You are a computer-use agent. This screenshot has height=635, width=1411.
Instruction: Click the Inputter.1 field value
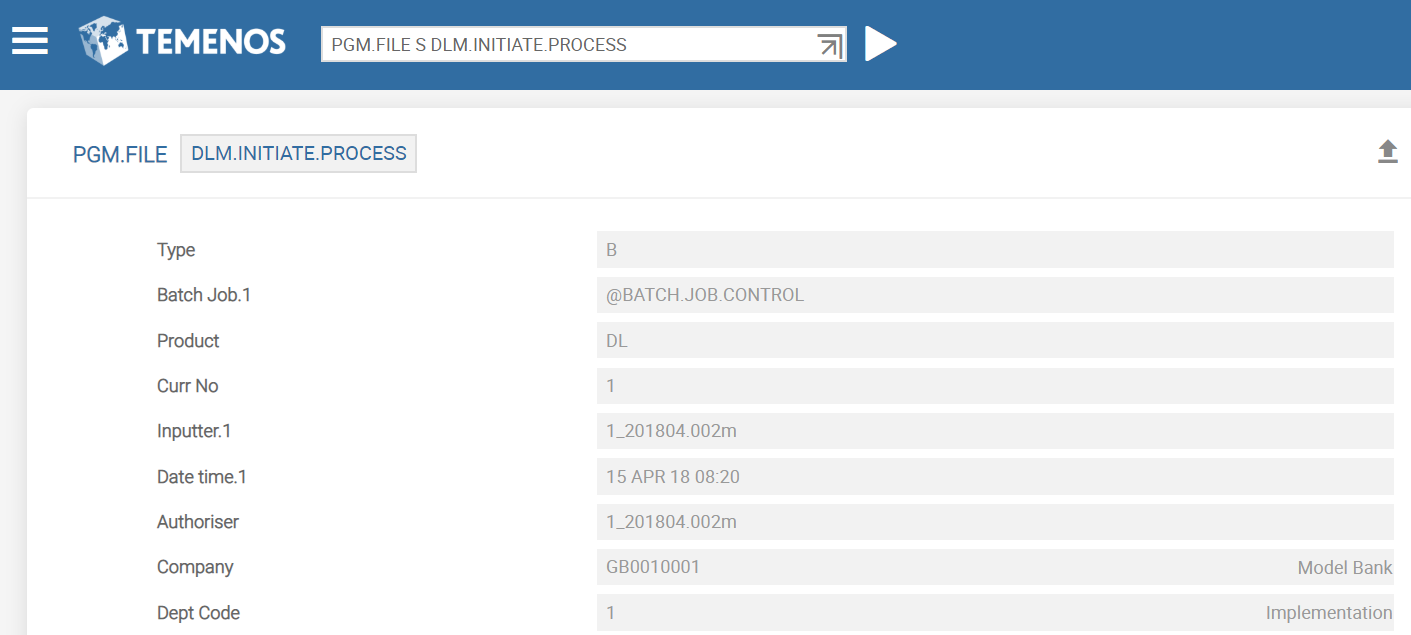tap(995, 431)
